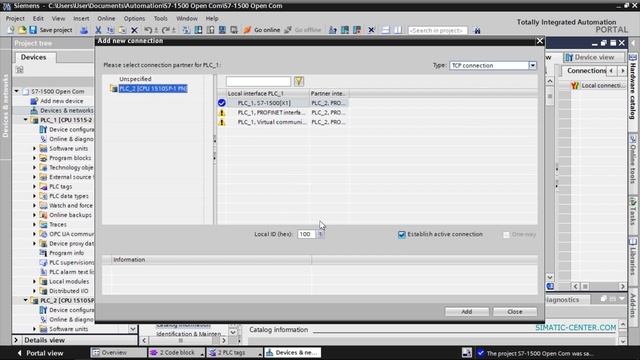
Task: Click the funnel filter icon
Action: coord(299,81)
